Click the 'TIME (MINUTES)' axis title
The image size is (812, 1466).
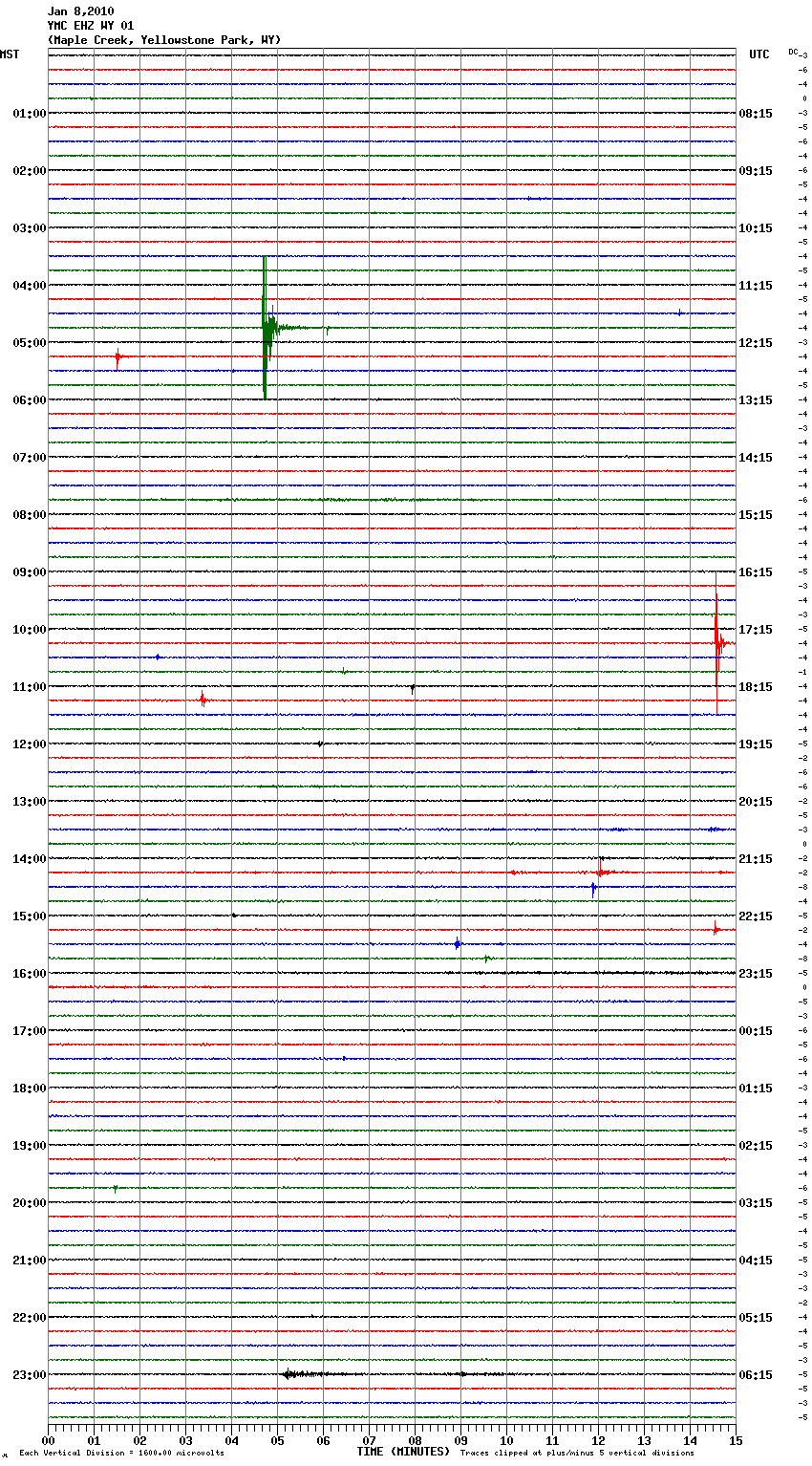(402, 1452)
